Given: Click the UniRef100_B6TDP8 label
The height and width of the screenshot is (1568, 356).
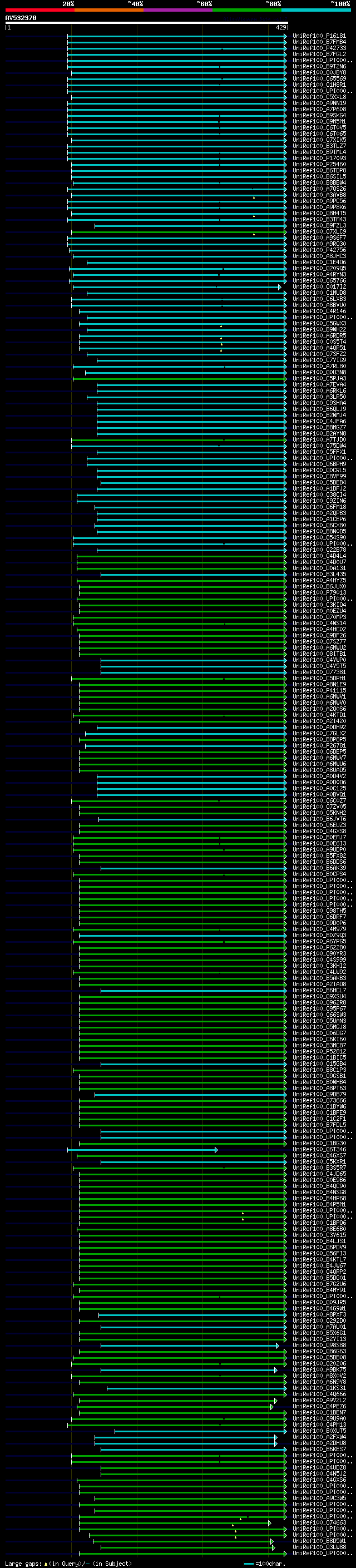Looking at the screenshot, I should tap(319, 170).
